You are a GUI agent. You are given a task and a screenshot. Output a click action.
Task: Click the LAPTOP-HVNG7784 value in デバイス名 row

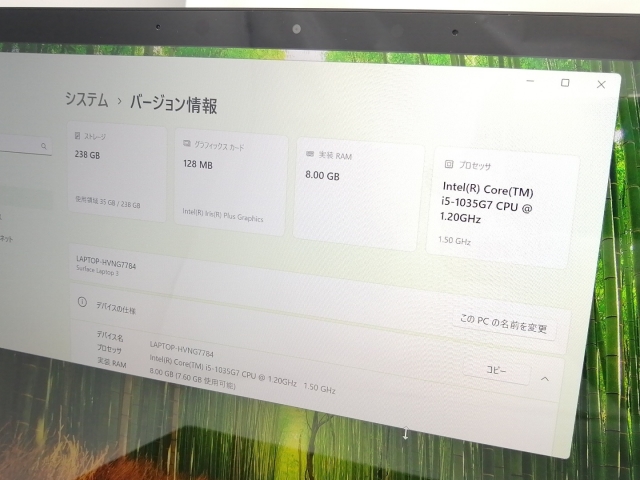182,349
